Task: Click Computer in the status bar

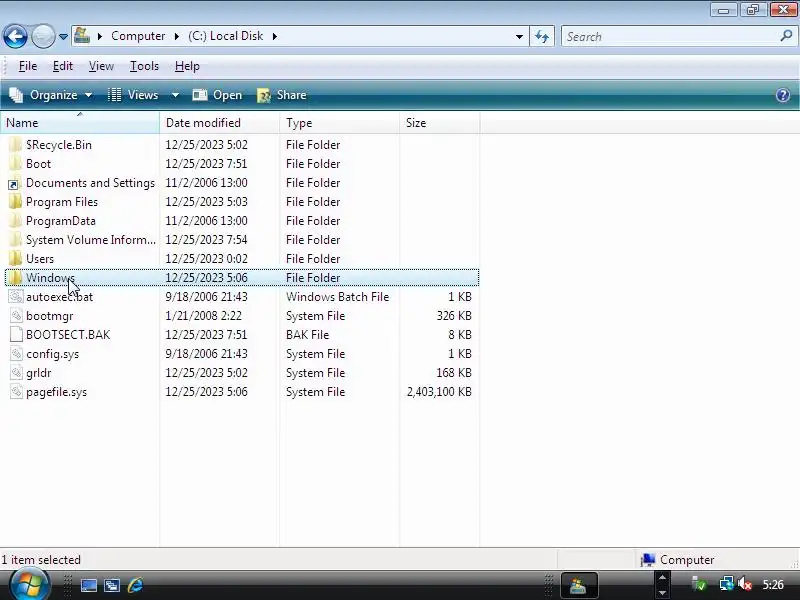Action: pos(678,560)
